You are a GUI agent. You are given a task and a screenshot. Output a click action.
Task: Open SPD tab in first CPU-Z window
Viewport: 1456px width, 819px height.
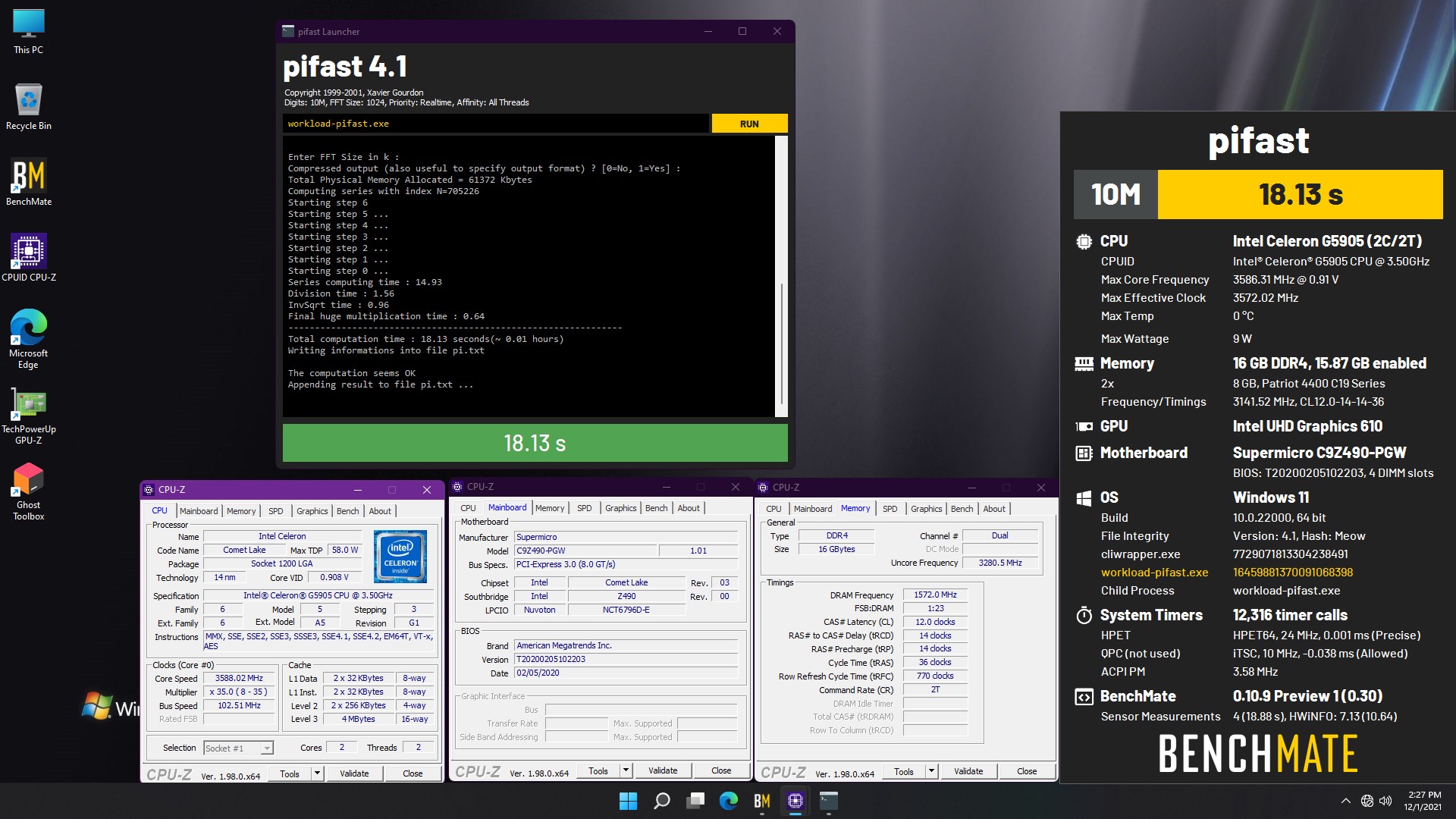coord(276,511)
